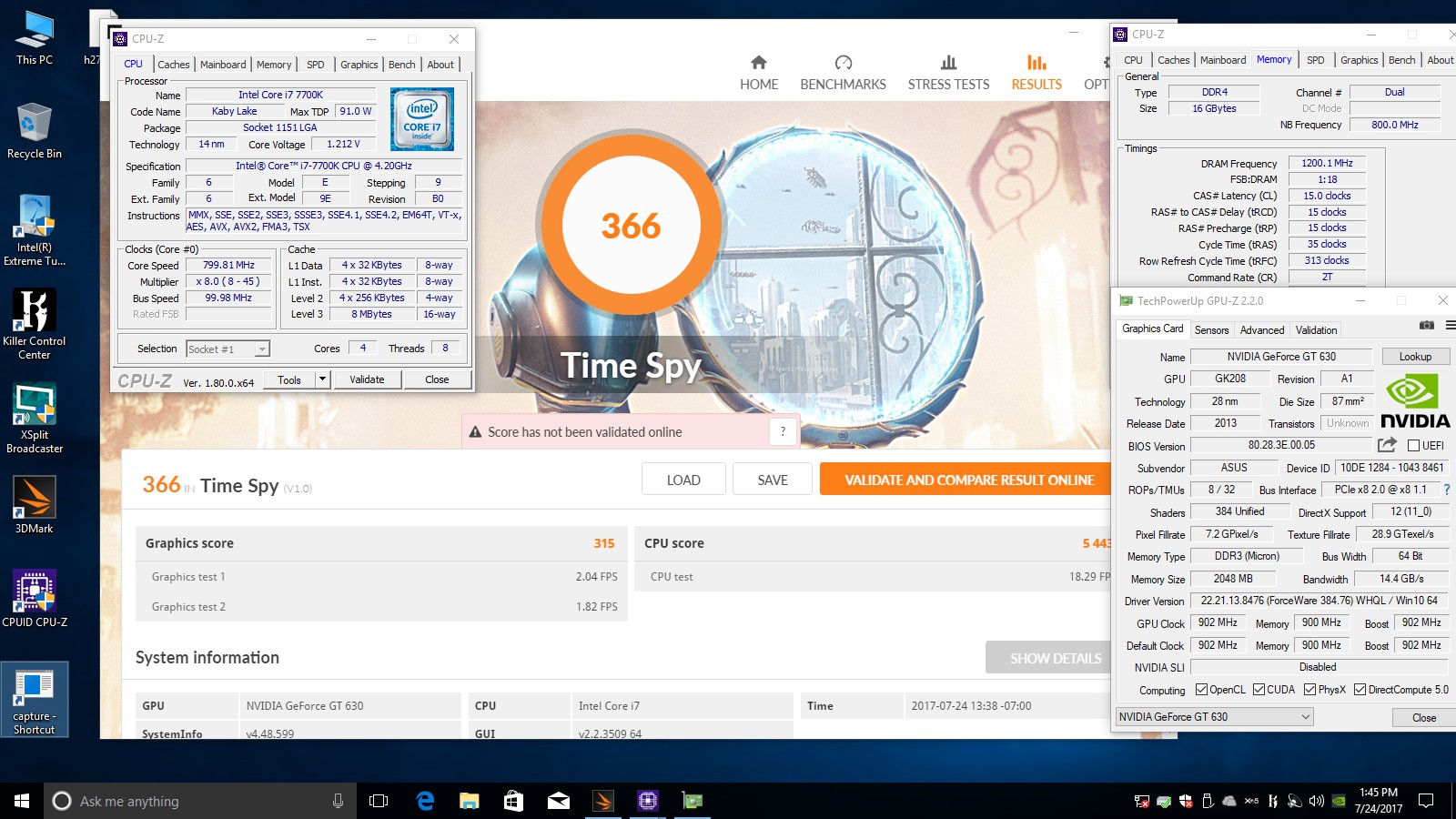This screenshot has height=819, width=1456.
Task: Select the RESULTS section in 3DMark
Action: (1036, 74)
